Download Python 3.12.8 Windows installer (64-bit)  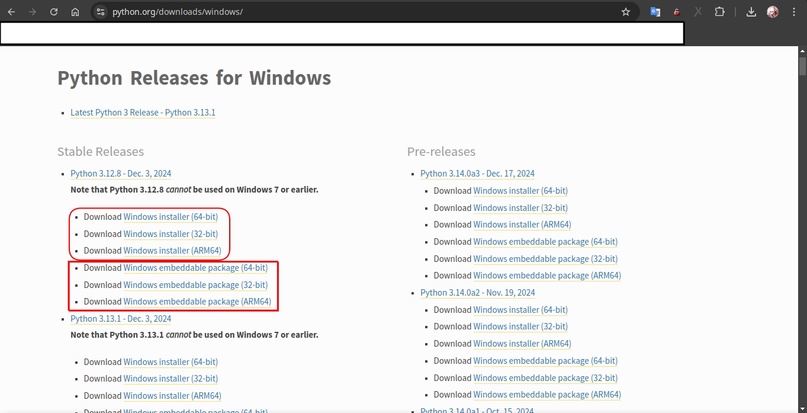170,217
